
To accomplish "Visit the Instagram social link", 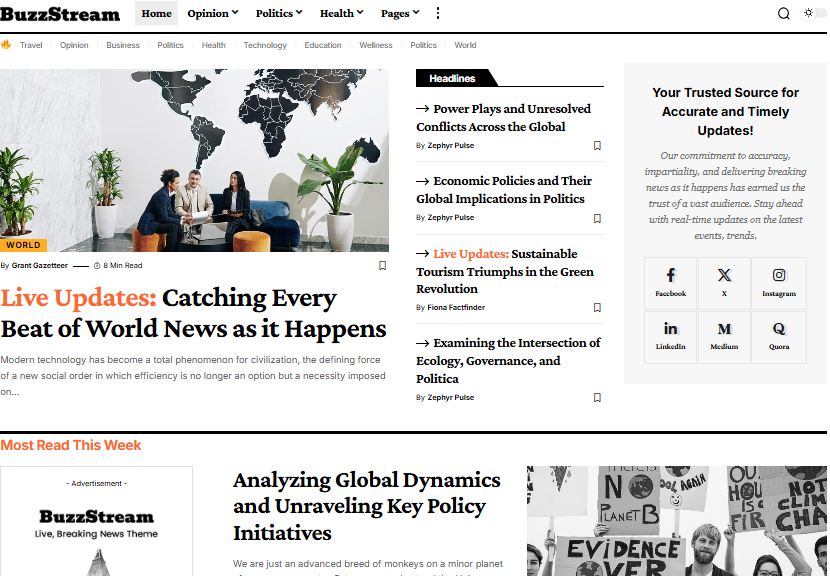I will (x=779, y=282).
